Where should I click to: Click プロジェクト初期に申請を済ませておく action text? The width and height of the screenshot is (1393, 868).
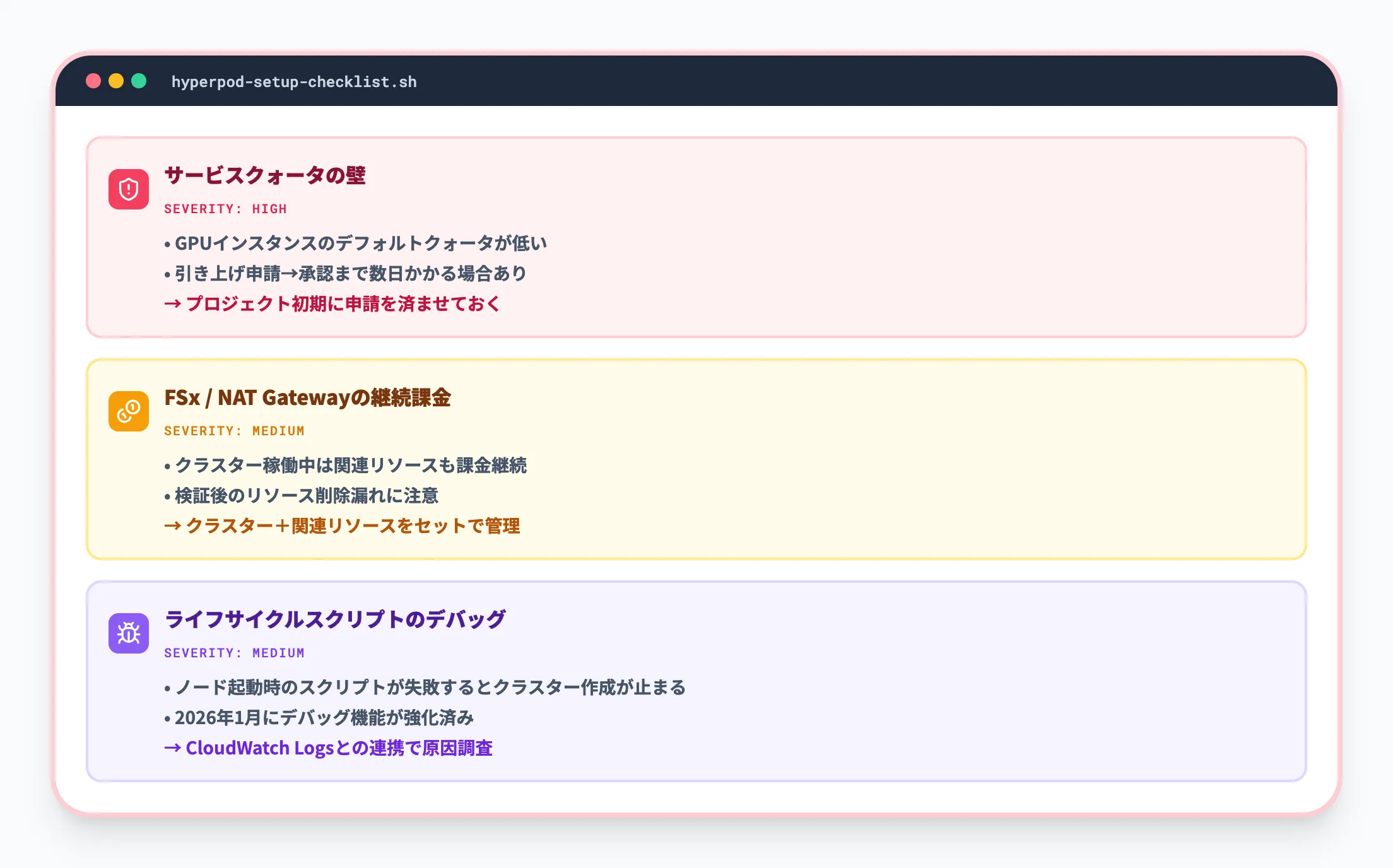332,305
